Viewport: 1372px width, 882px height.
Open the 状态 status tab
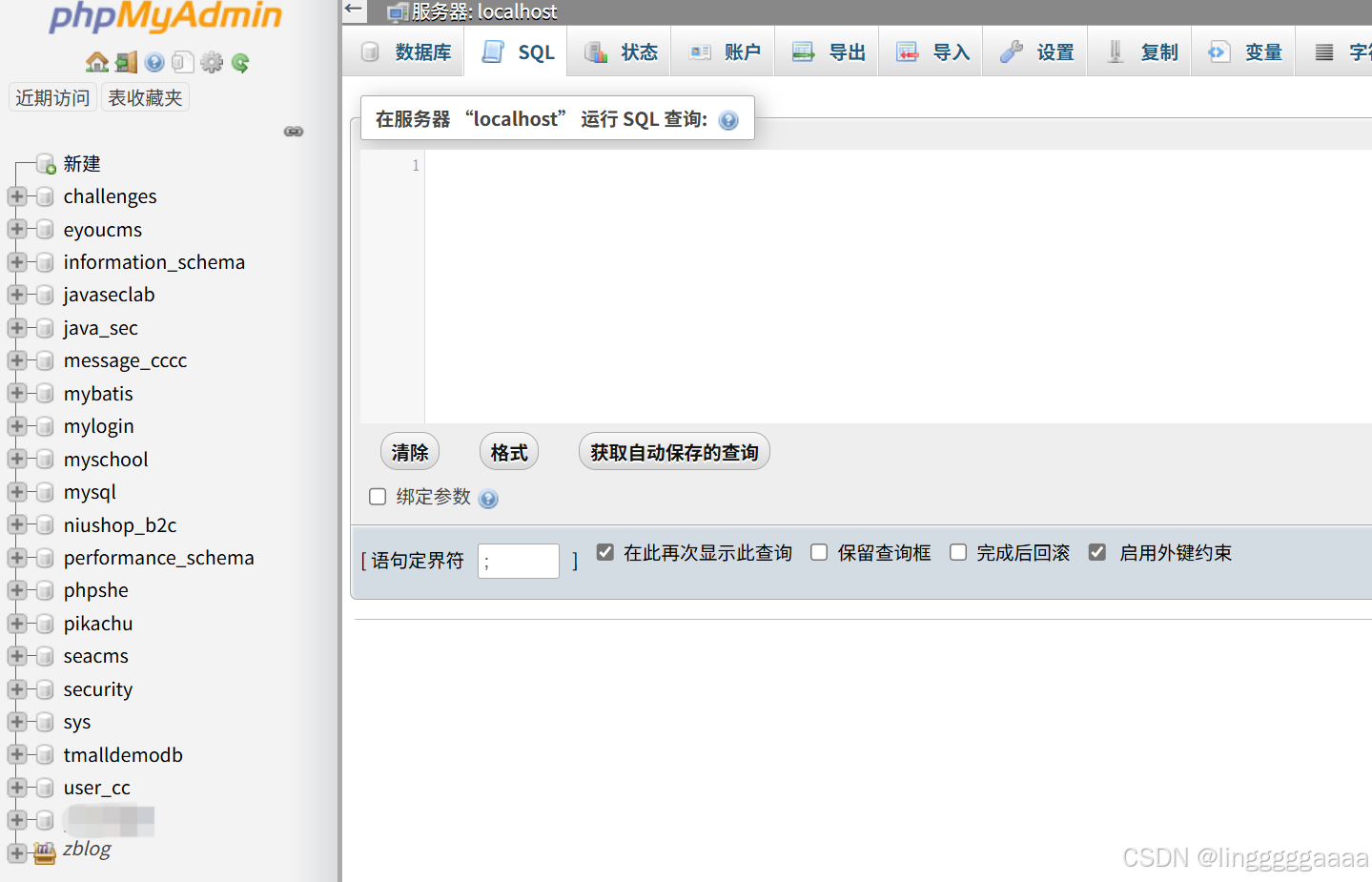click(620, 52)
